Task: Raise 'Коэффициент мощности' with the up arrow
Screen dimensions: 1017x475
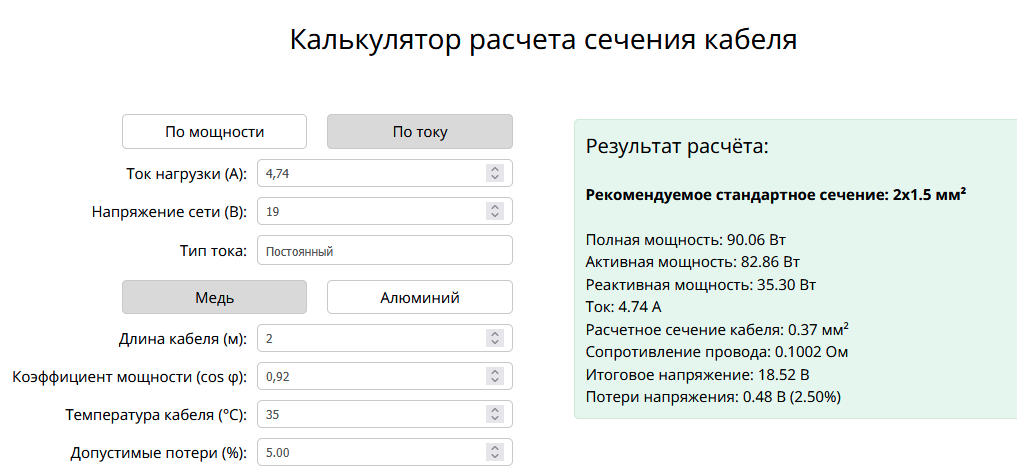Action: coord(494,373)
